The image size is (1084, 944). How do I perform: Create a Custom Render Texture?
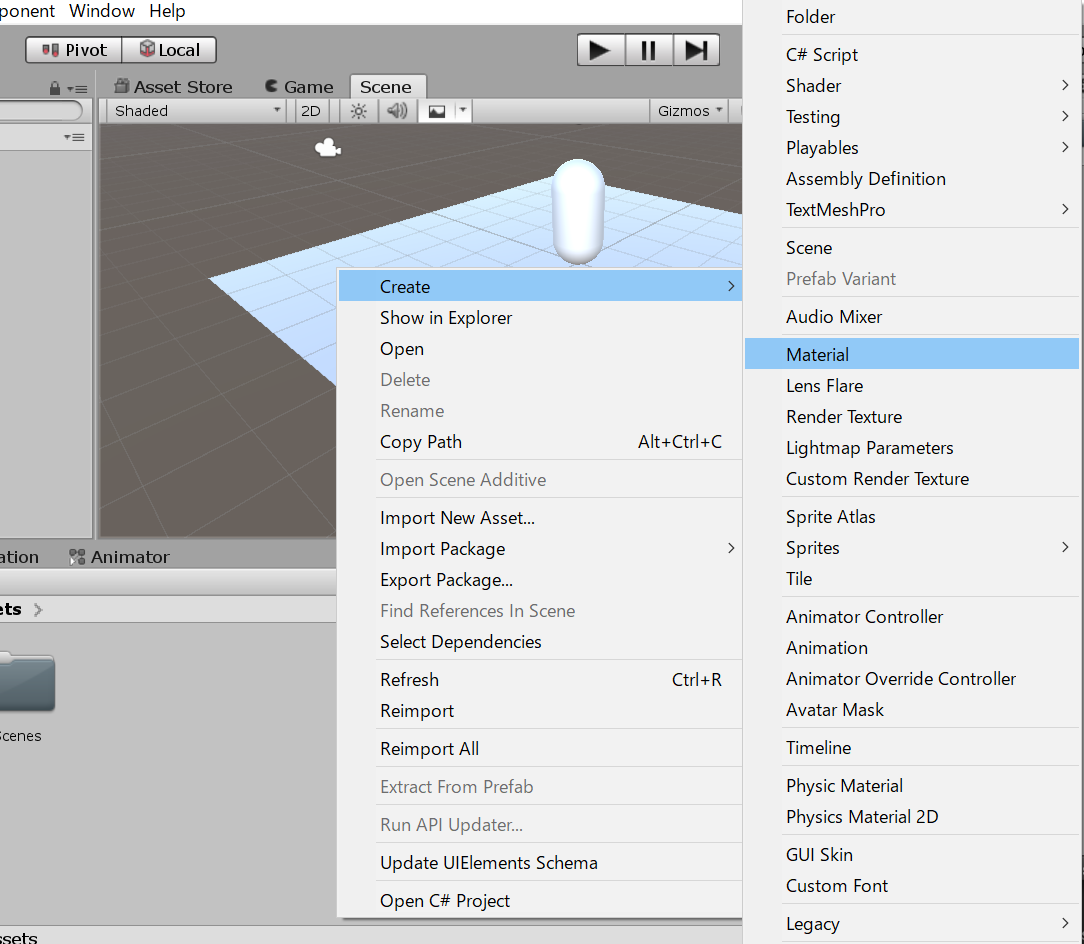point(912,479)
